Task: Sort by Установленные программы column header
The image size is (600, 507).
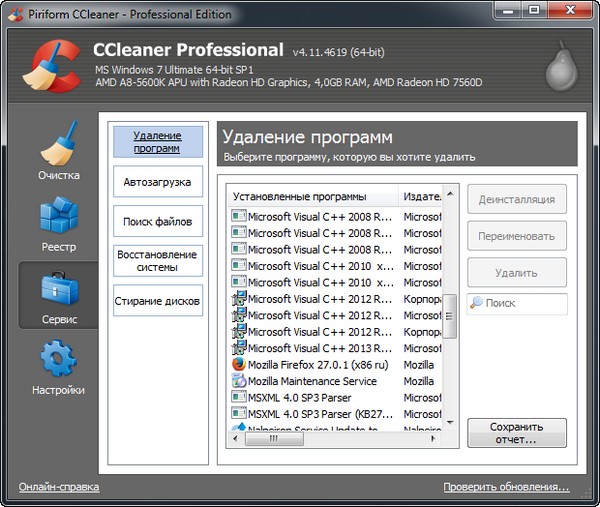Action: pyautogui.click(x=310, y=196)
